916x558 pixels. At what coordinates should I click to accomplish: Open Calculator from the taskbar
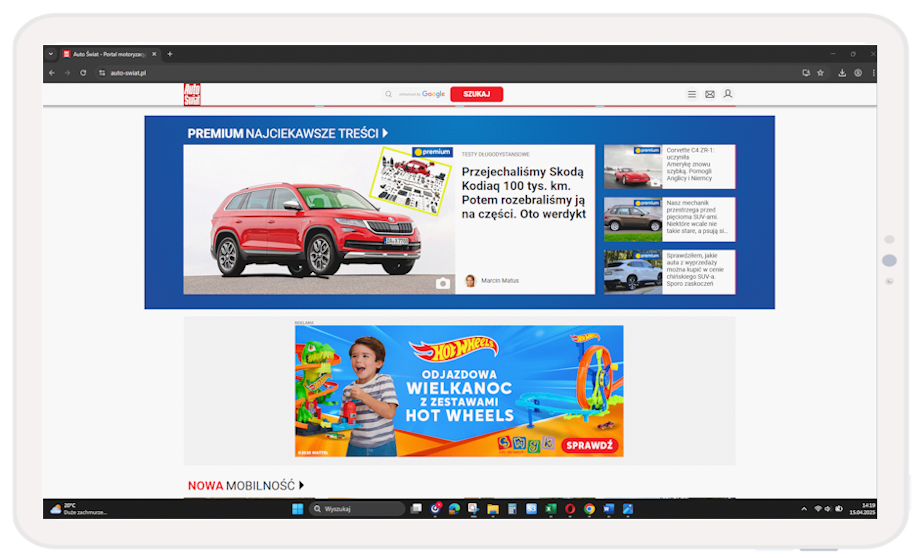[x=512, y=509]
